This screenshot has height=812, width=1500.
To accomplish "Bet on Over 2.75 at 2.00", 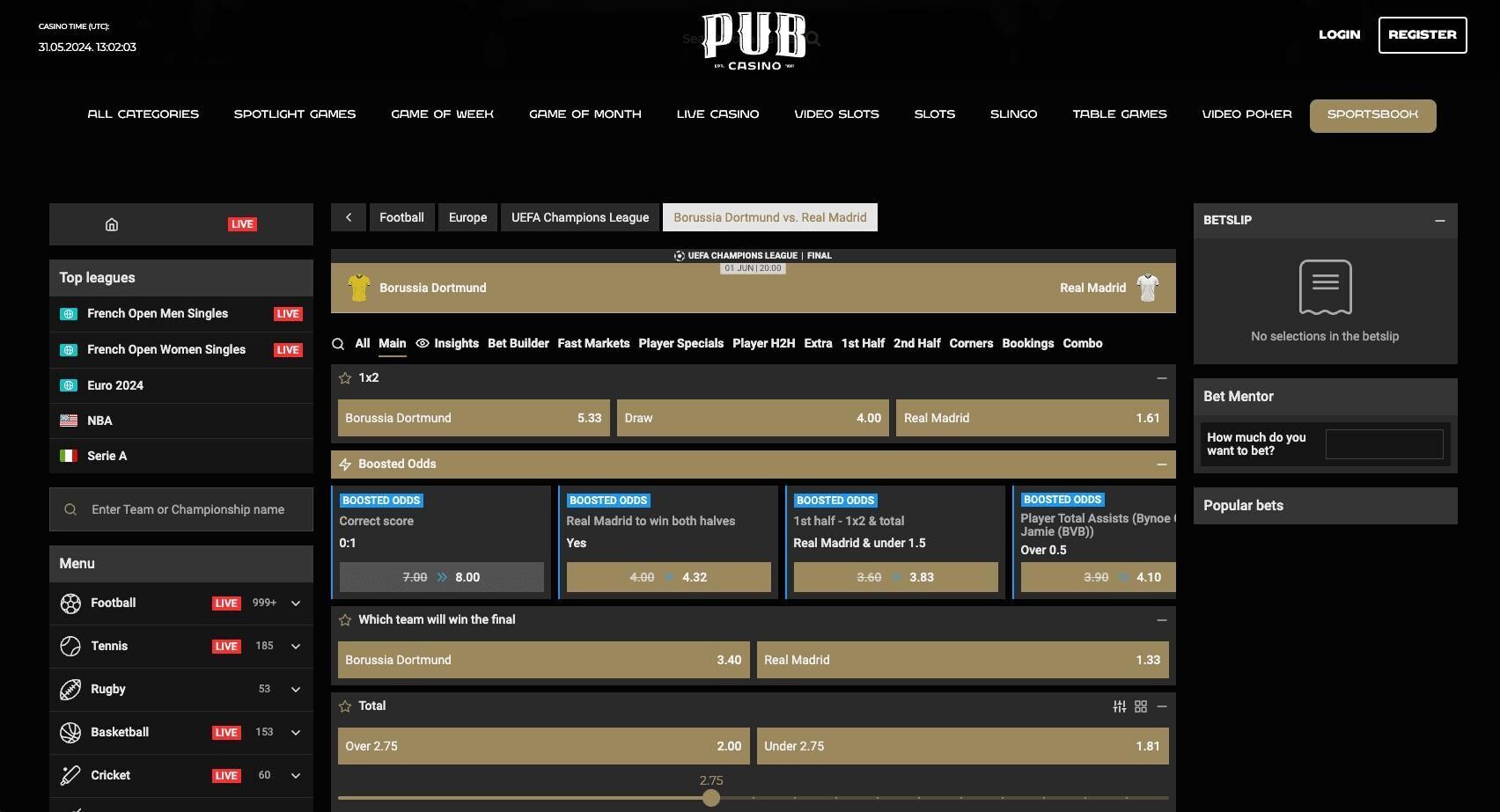I will click(x=544, y=746).
